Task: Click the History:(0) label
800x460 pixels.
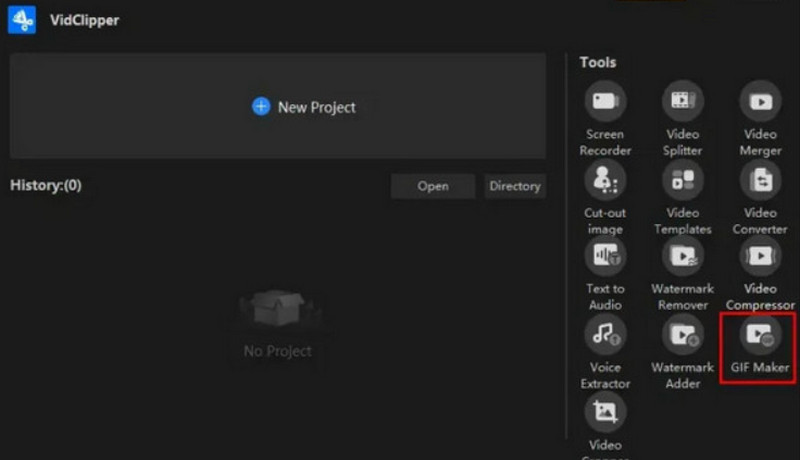Action: pyautogui.click(x=46, y=185)
